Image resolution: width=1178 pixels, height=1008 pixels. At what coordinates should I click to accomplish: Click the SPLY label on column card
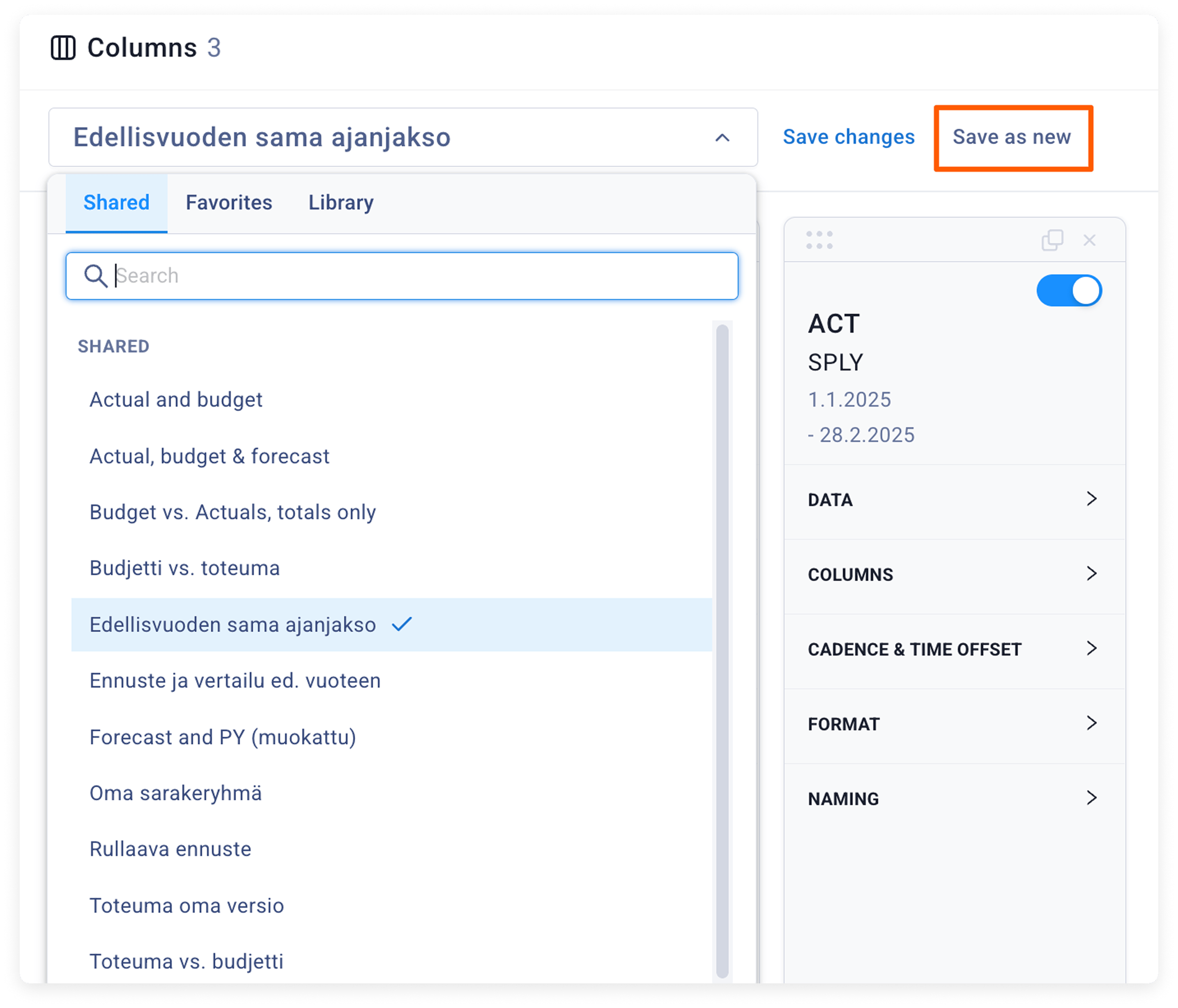click(835, 363)
